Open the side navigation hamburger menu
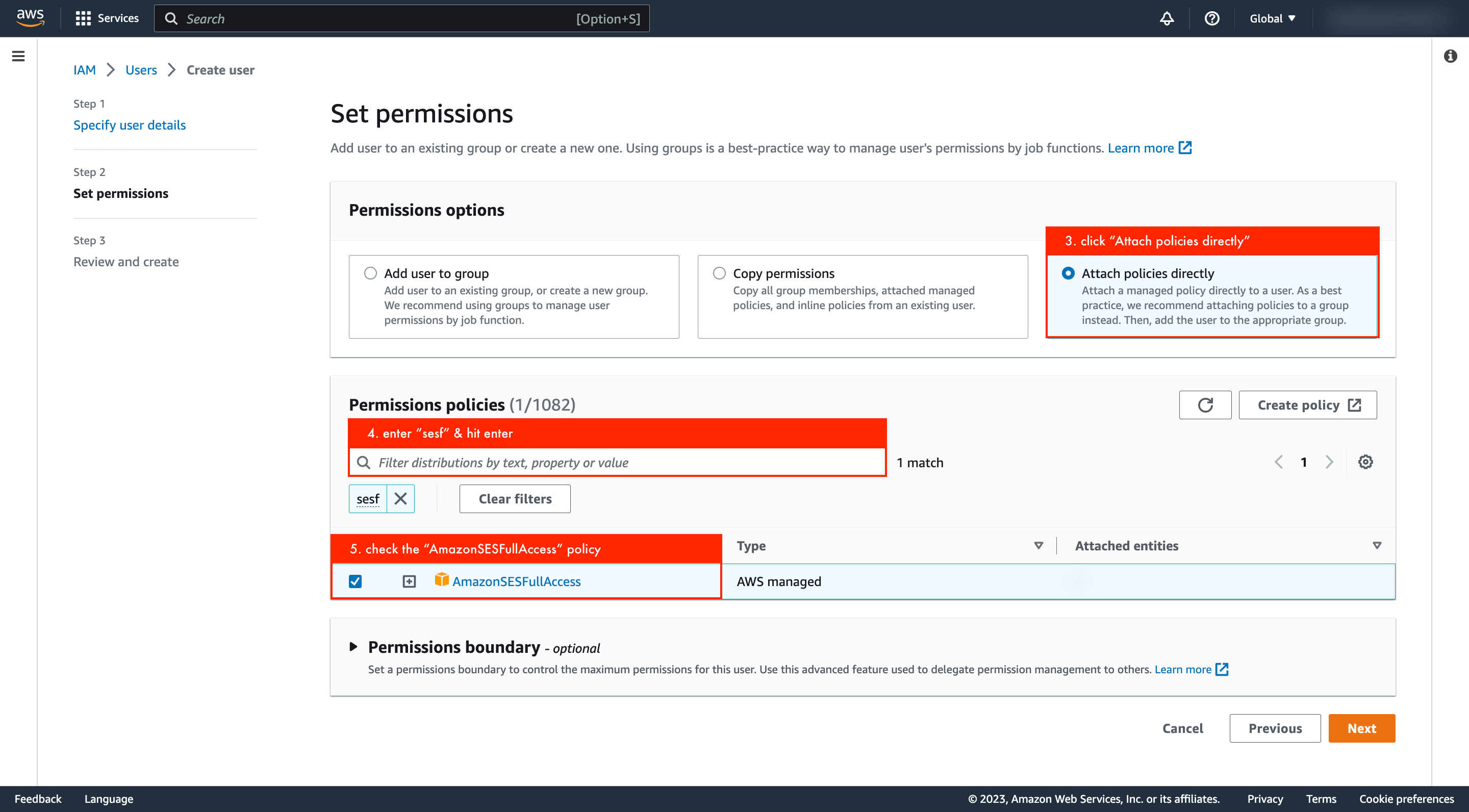This screenshot has height=812, width=1469. tap(18, 56)
